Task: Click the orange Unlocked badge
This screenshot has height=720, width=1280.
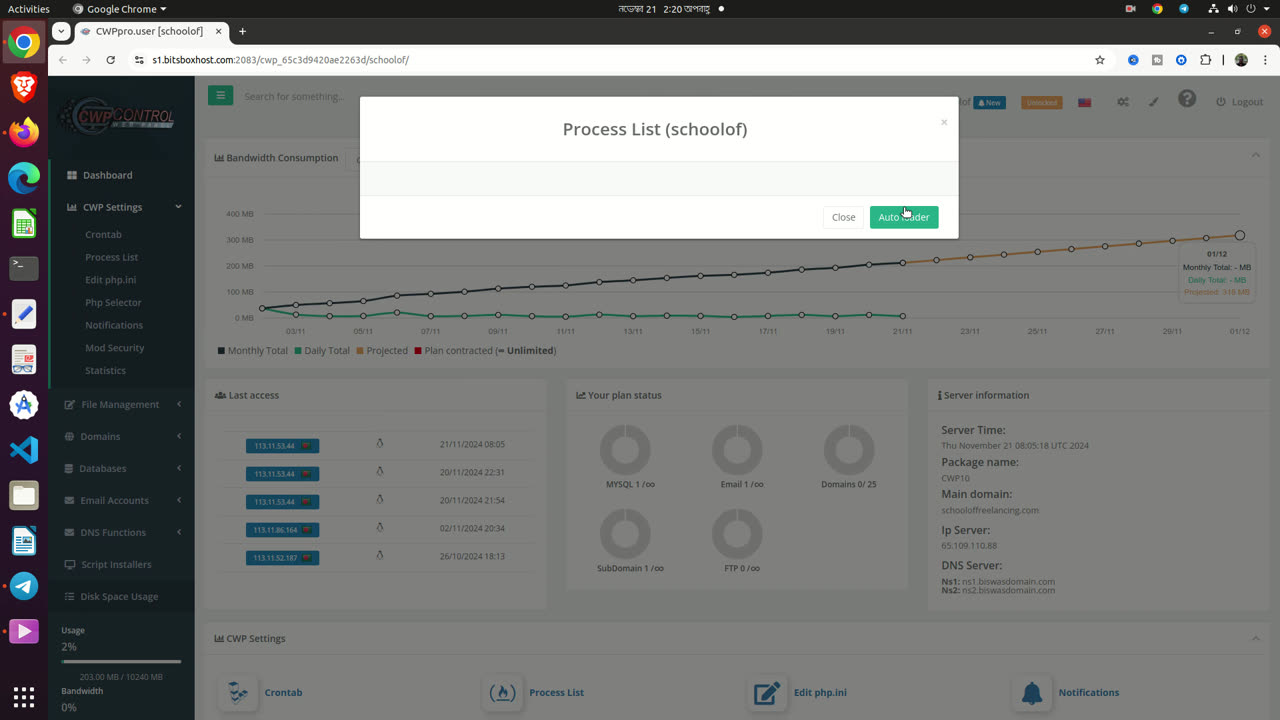Action: point(1041,102)
